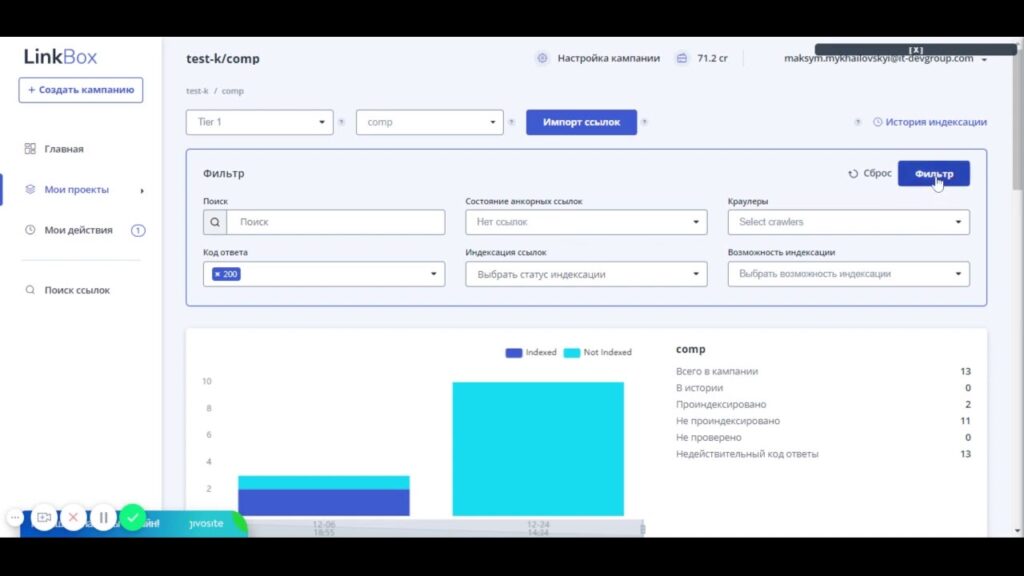Screen dimensions: 1024x576
Task: Click the Всего в кампании stat row
Action: 823,371
